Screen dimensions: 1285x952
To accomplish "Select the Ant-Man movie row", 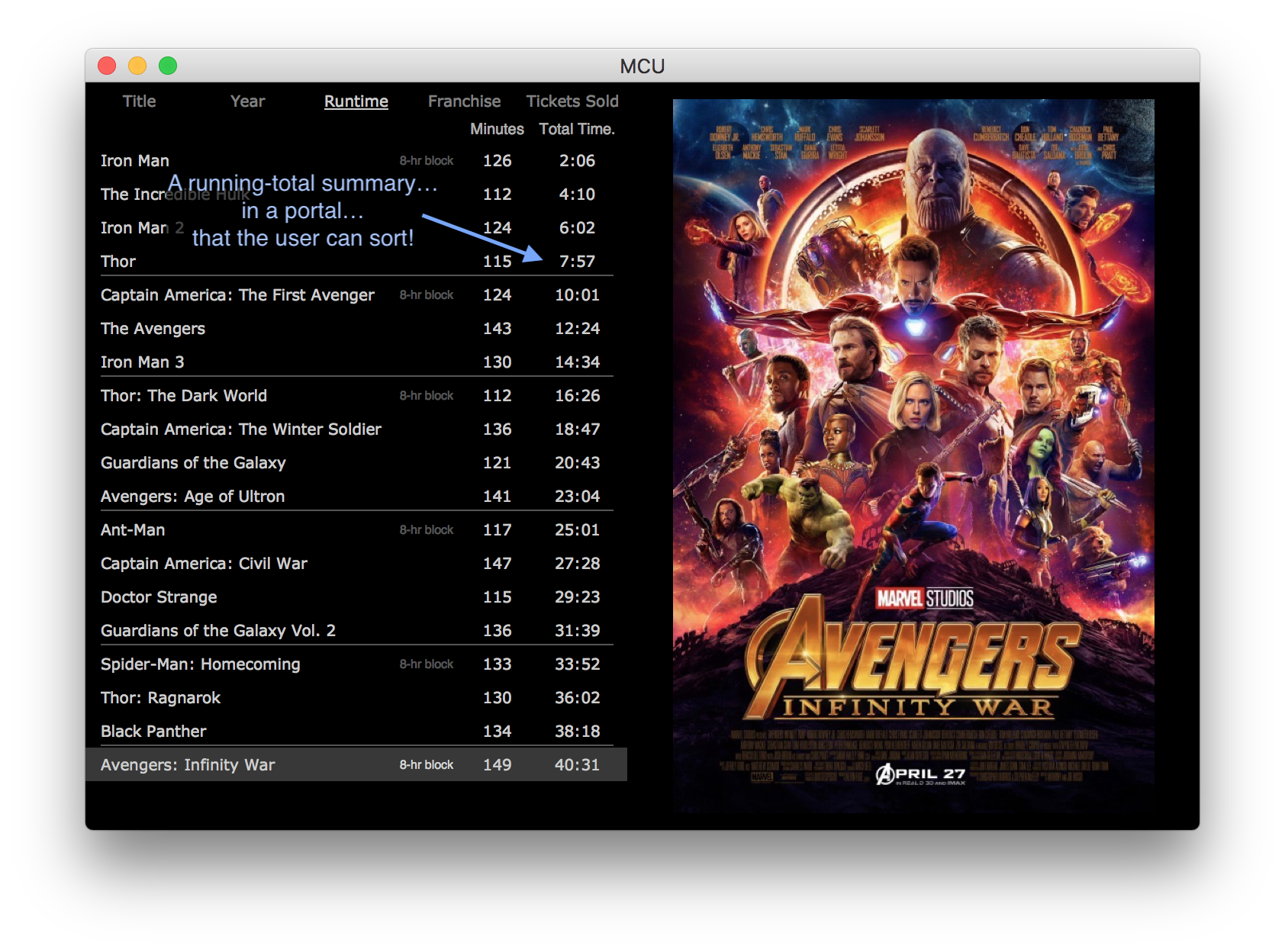I will coord(133,530).
